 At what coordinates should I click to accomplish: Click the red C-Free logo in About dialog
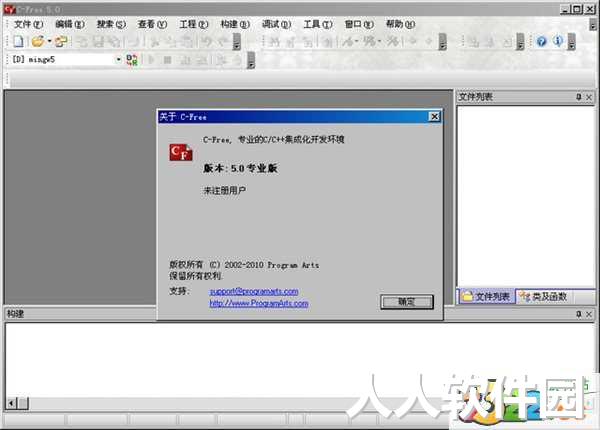point(181,152)
